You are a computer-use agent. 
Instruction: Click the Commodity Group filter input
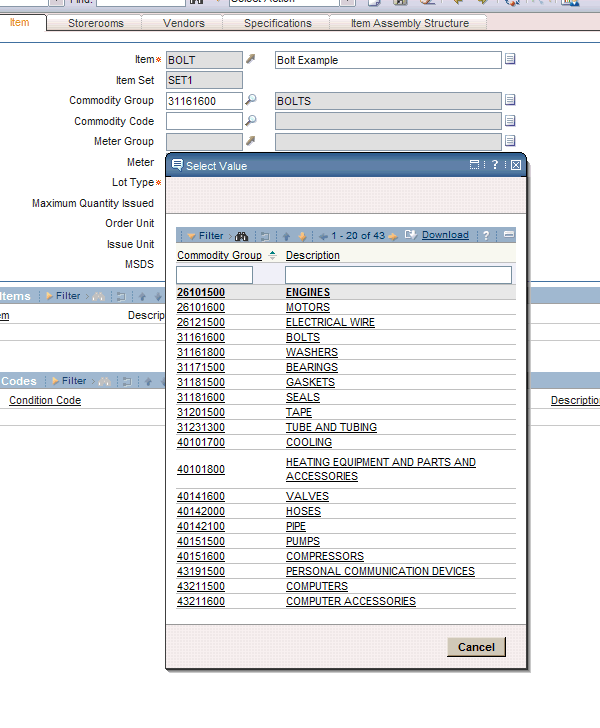point(214,275)
